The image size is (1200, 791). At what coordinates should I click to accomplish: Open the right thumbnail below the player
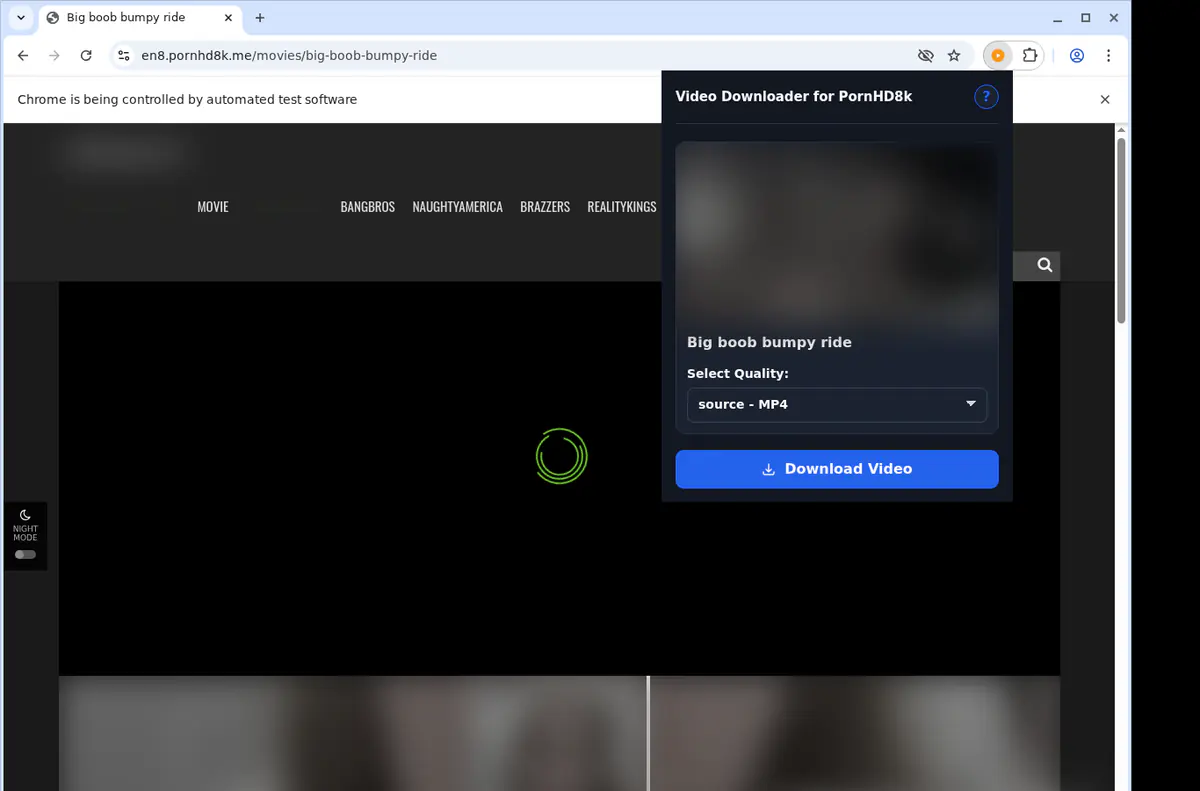pos(855,733)
